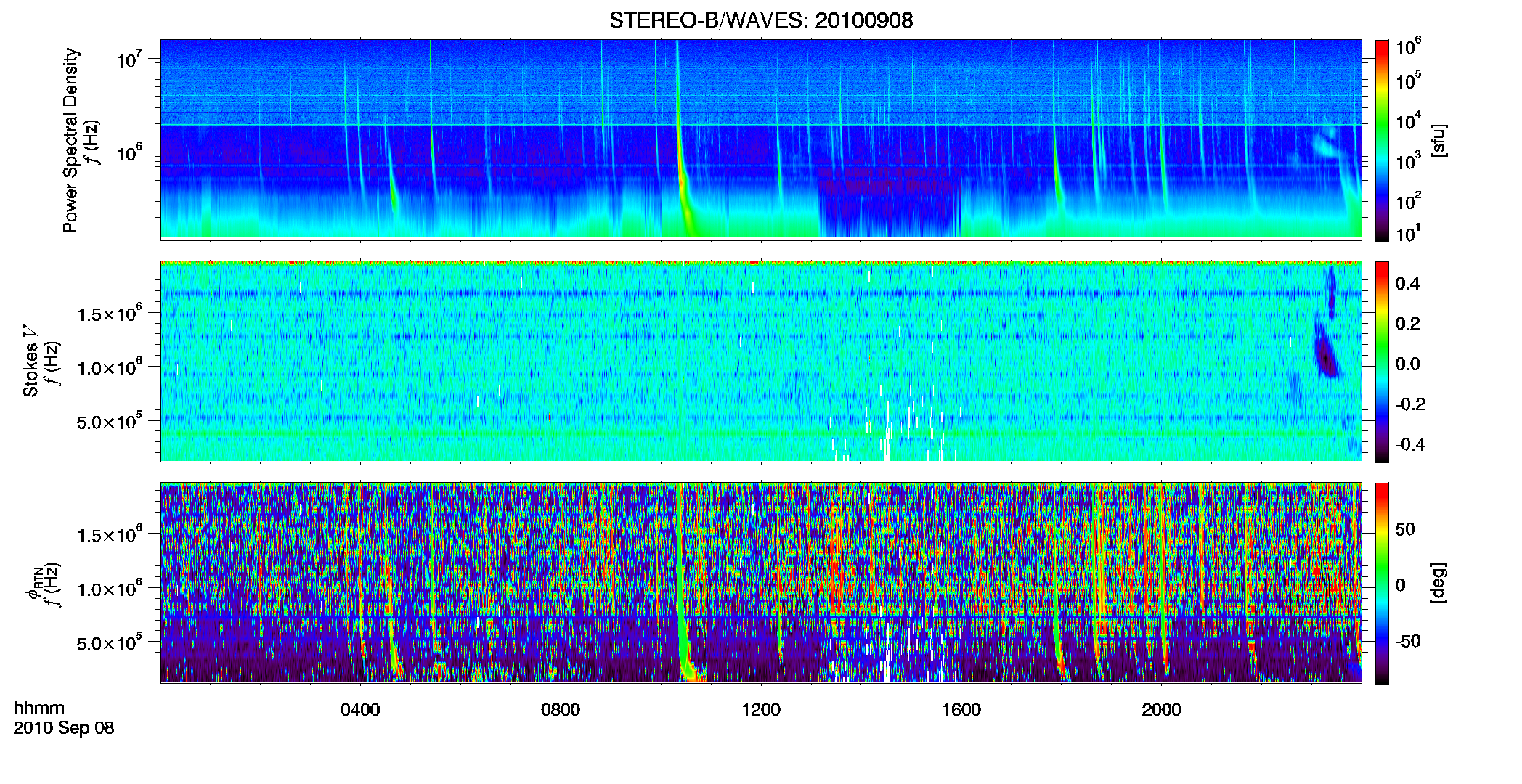
Task: Click the hhmm time format label
Action: [39, 709]
